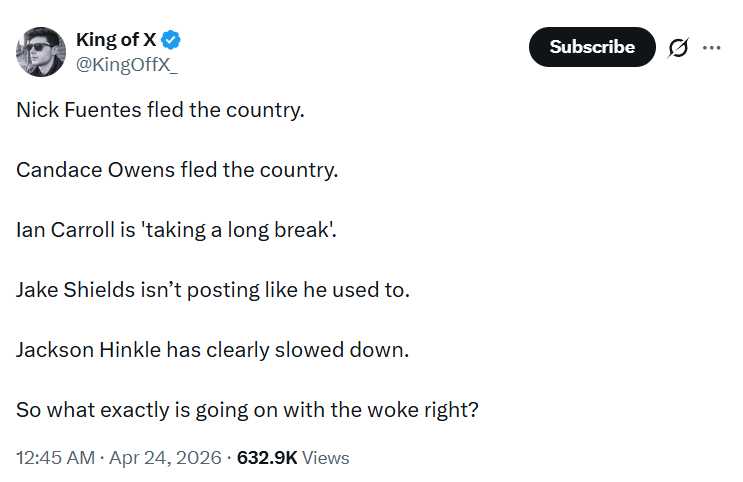Open the three-dot More options menu

(x=712, y=47)
